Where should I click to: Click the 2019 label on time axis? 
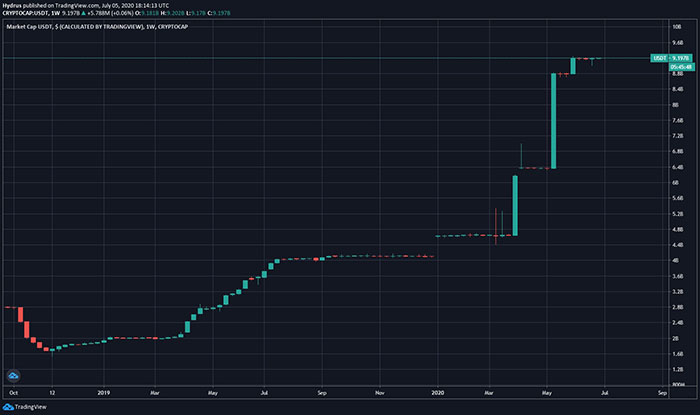[104, 393]
